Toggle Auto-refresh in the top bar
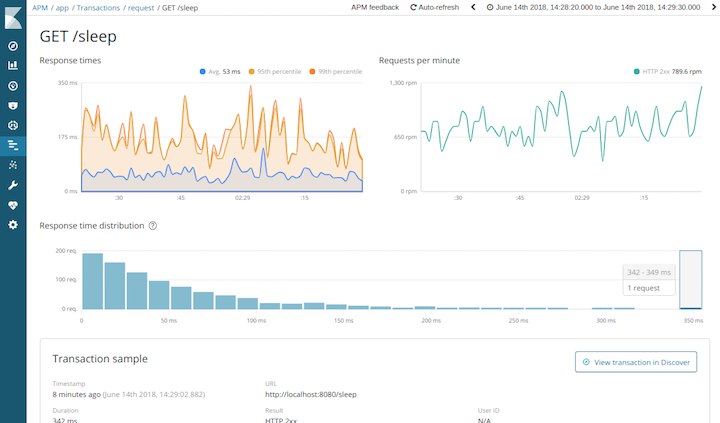 coord(434,7)
